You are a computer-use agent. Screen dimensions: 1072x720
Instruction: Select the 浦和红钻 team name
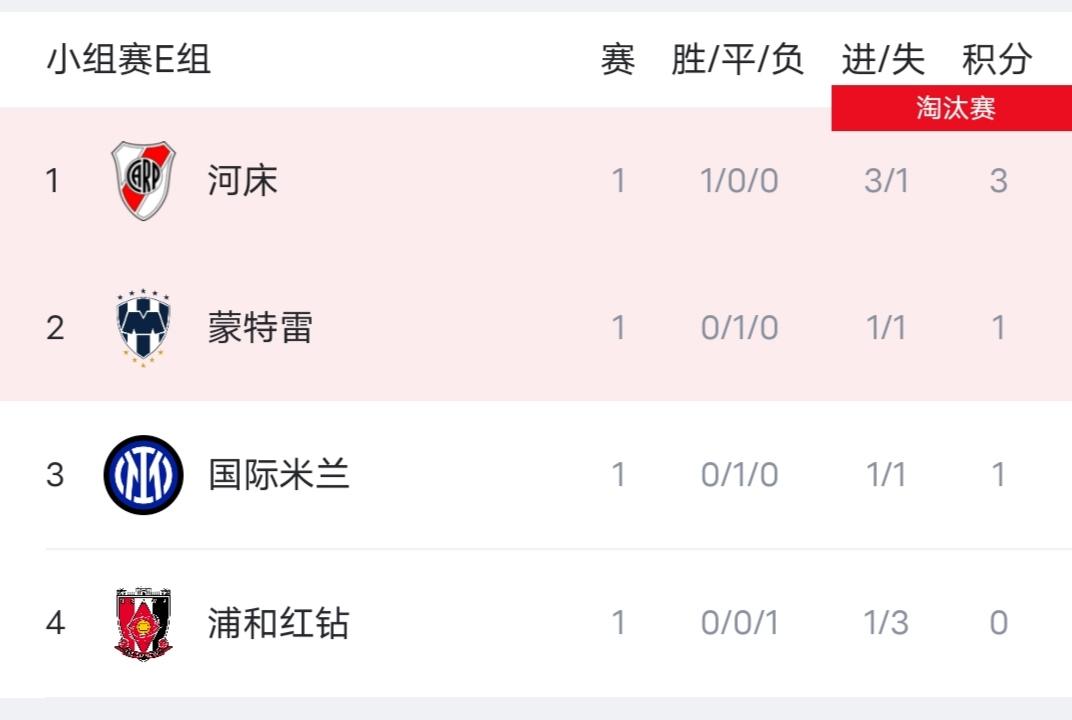279,623
